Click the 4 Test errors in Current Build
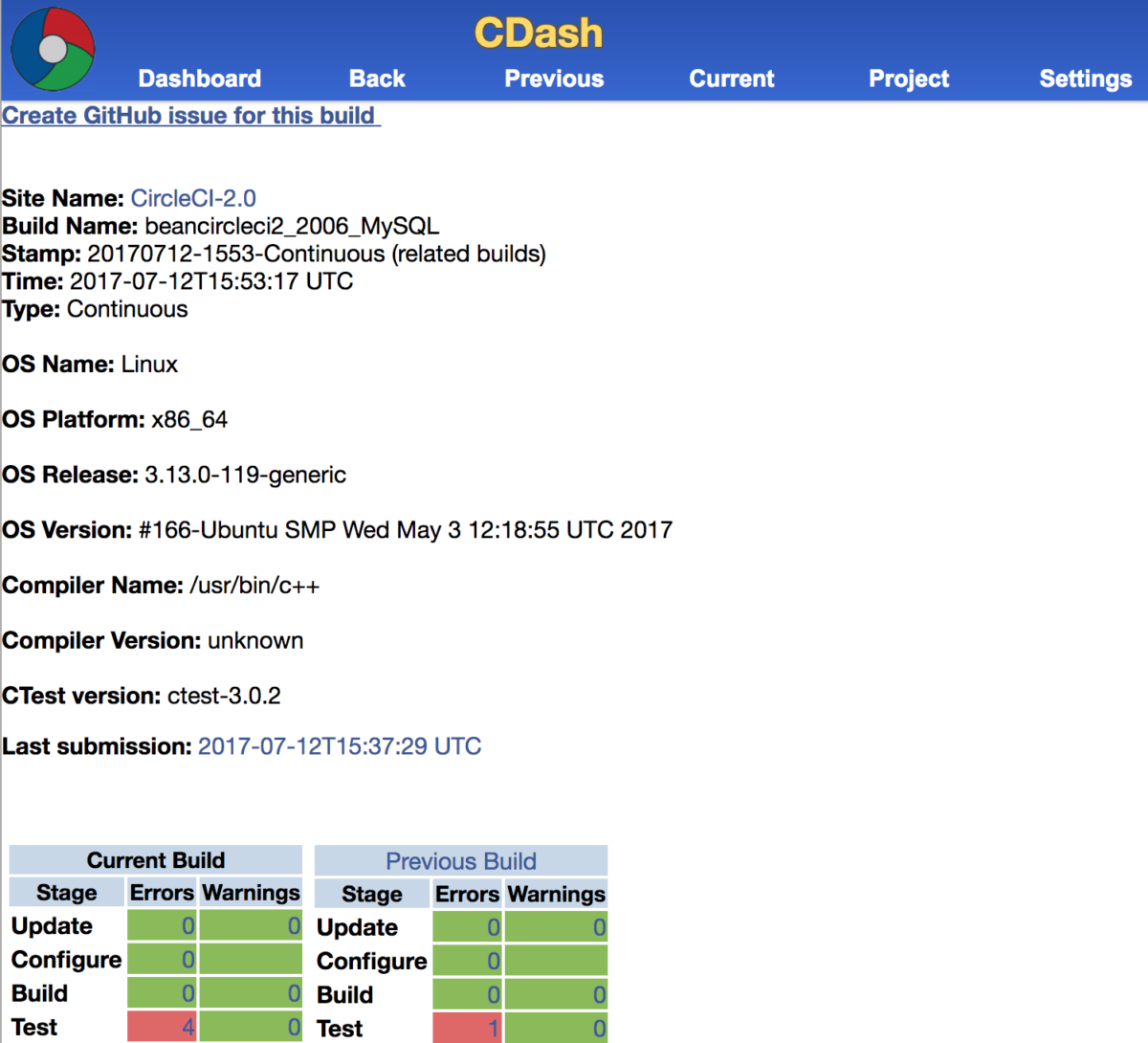1148x1043 pixels. (162, 1026)
